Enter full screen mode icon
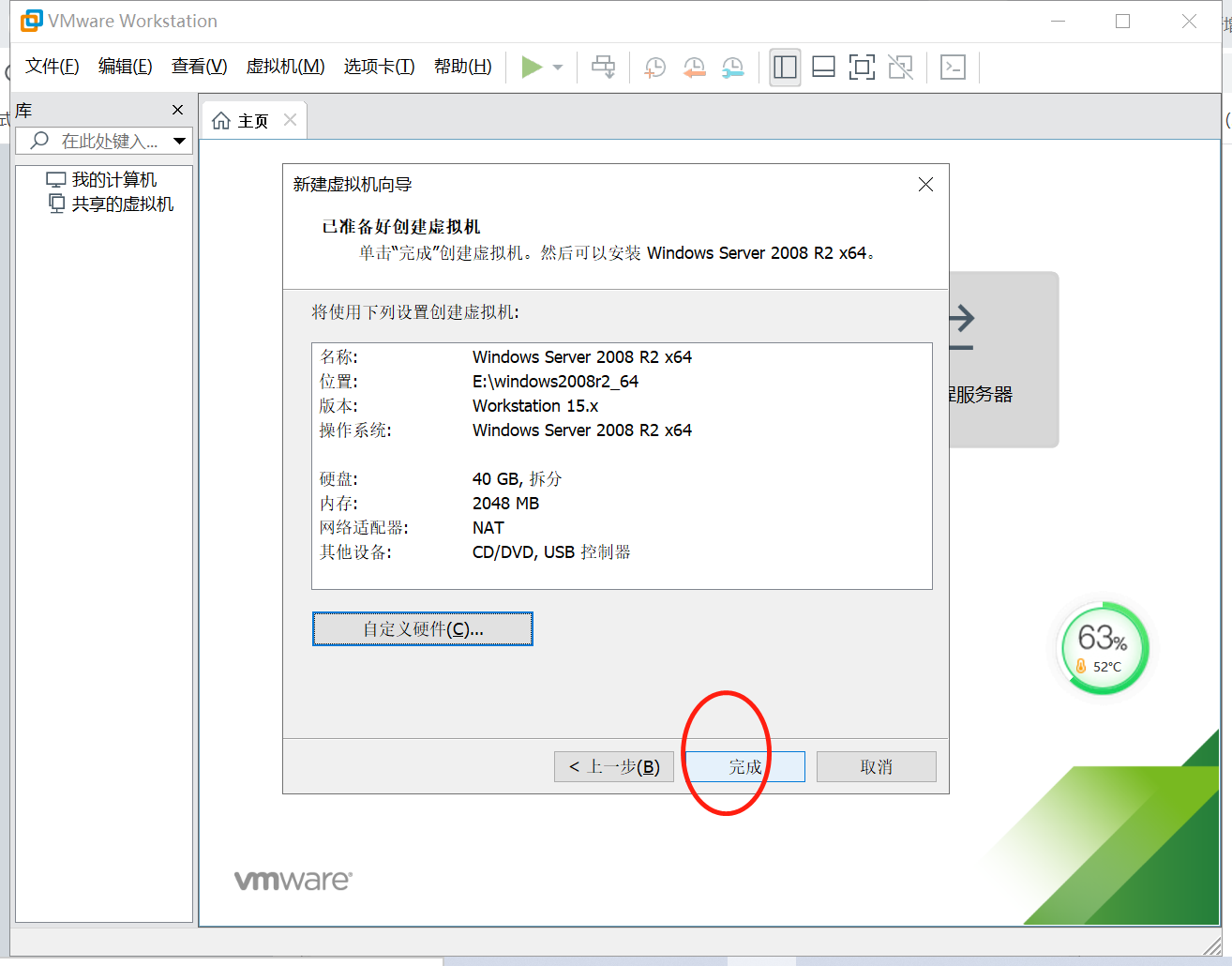 [x=862, y=68]
